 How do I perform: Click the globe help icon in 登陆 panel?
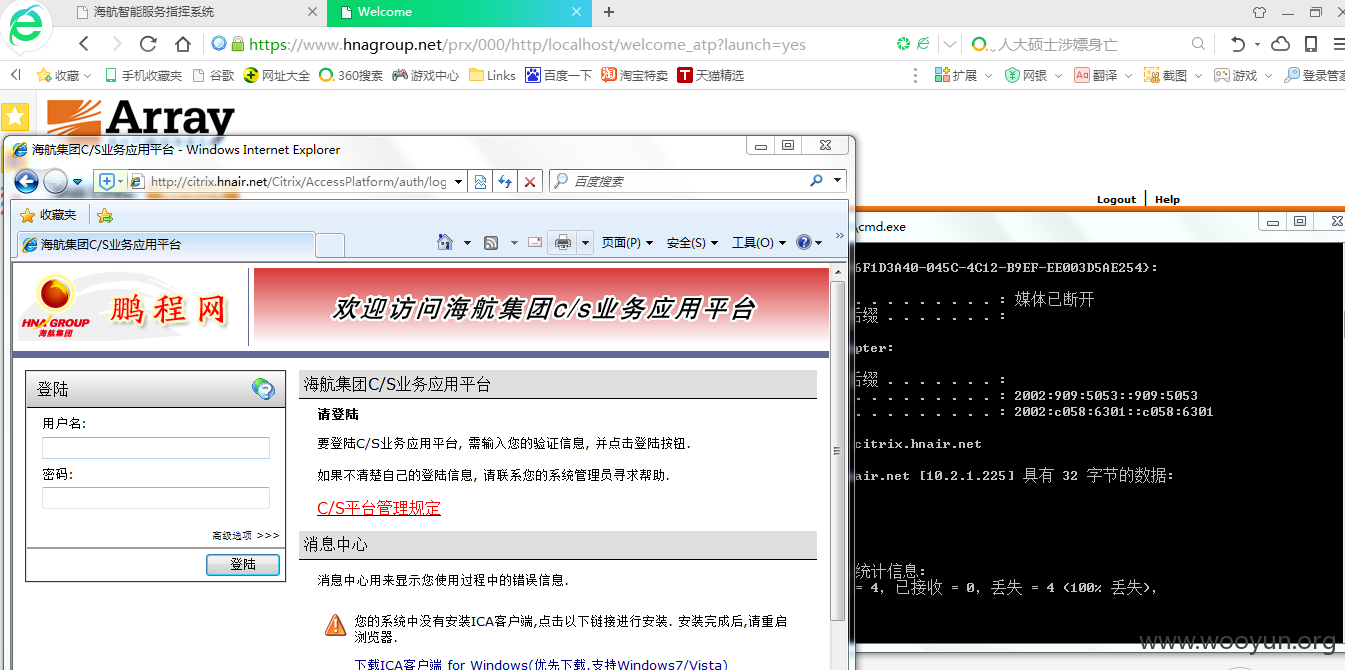tap(263, 389)
